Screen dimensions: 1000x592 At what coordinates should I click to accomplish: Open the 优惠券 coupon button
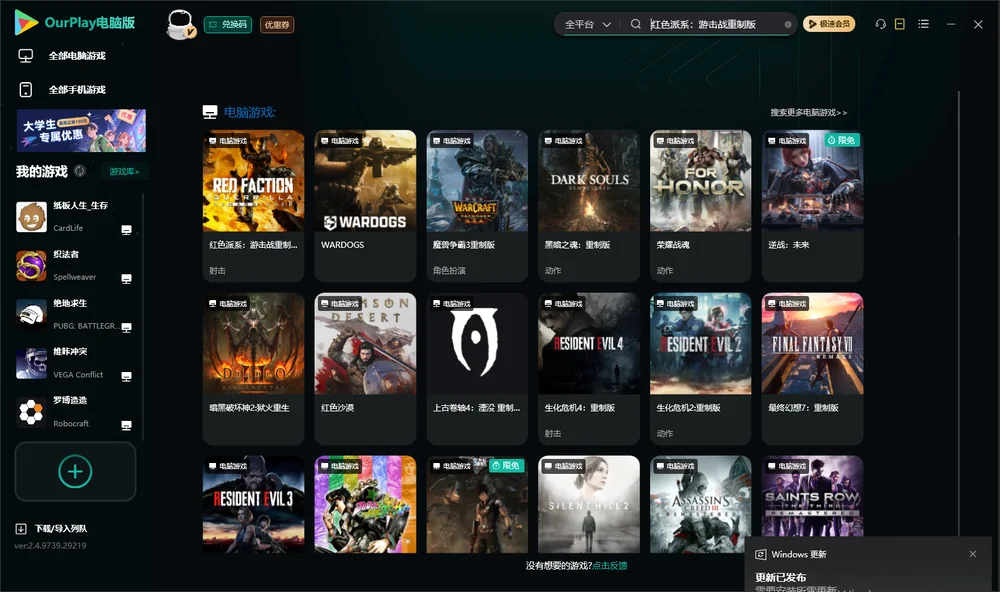277,25
